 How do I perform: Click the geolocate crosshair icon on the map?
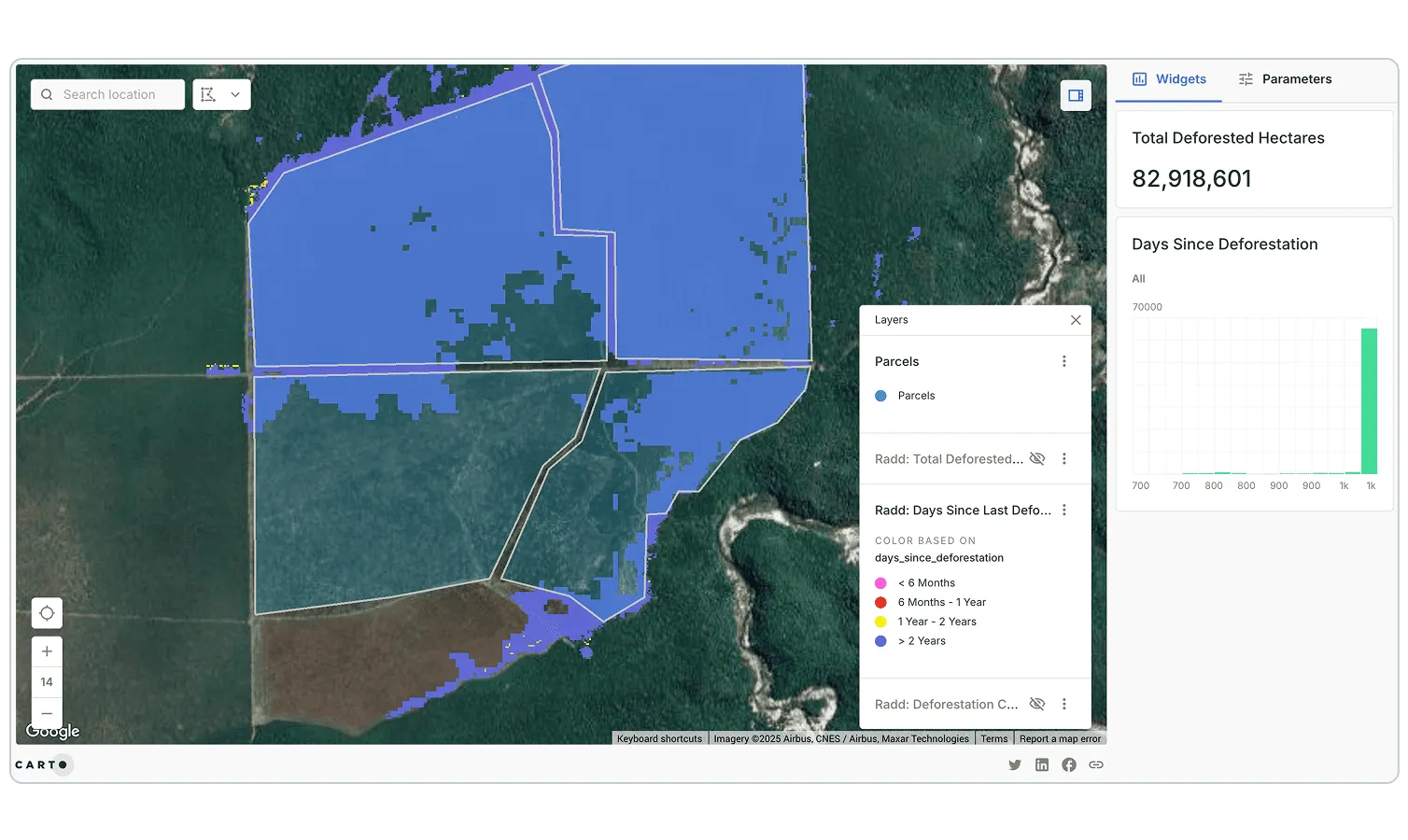click(47, 613)
